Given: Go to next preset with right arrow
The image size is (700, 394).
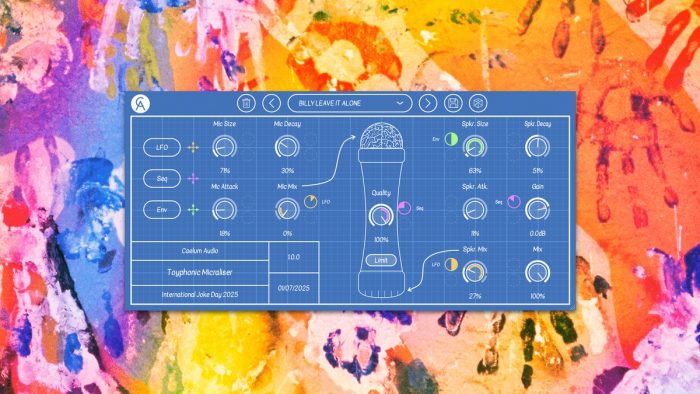Looking at the screenshot, I should (428, 104).
